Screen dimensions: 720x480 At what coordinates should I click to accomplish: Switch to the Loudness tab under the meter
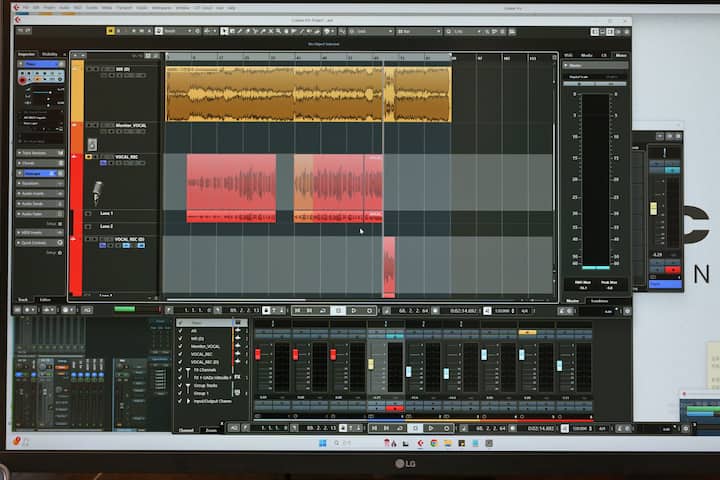[x=598, y=300]
